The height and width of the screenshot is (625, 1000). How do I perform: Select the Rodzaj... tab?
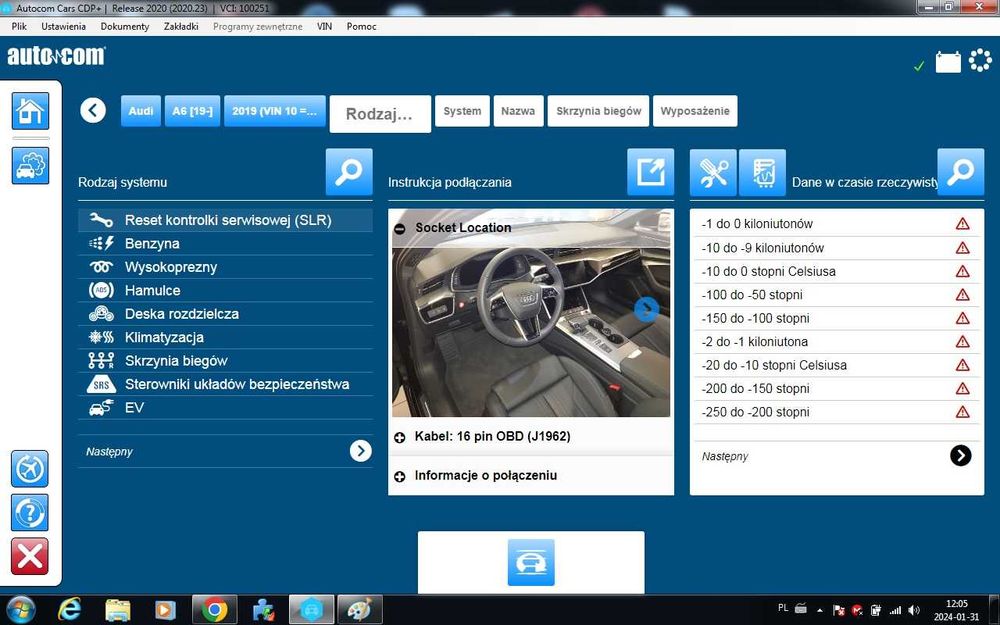pos(380,114)
